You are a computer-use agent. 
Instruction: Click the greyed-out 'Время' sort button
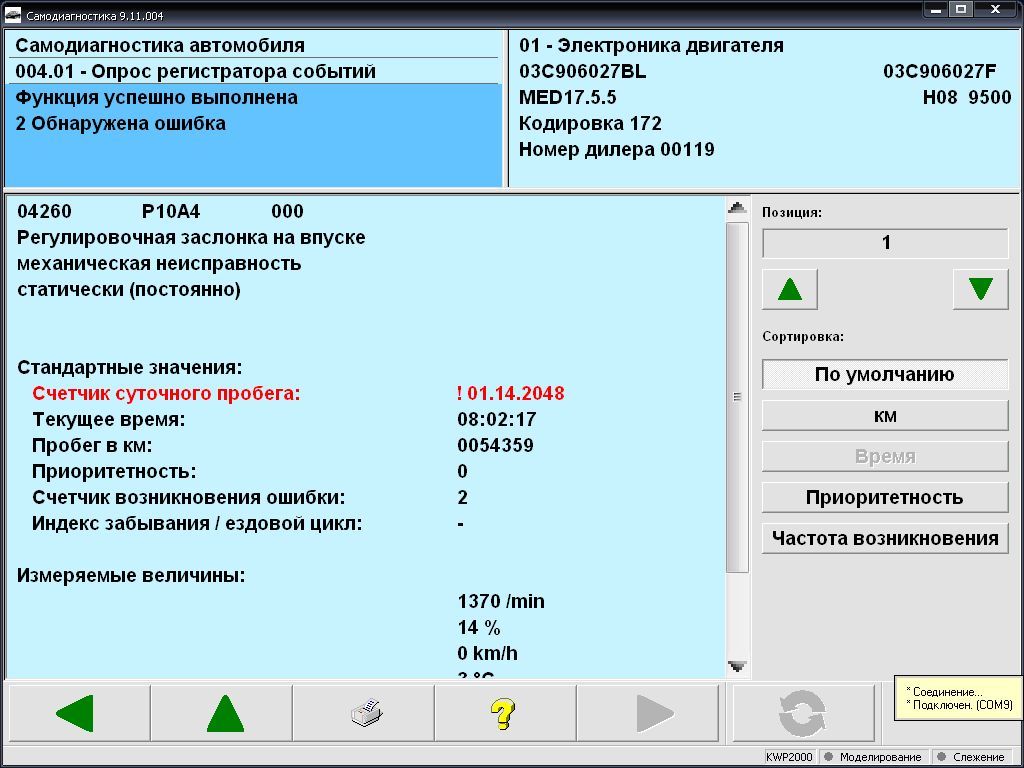(x=885, y=456)
